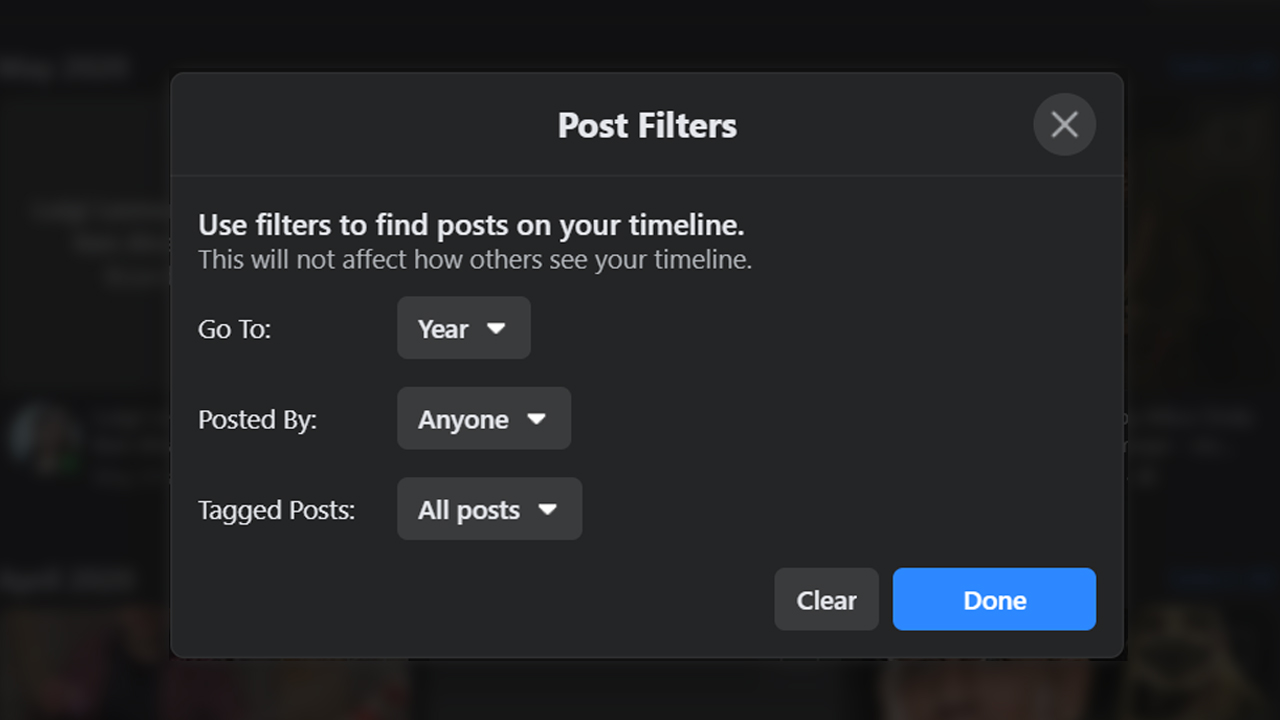Click the Go To label
The width and height of the screenshot is (1280, 720).
click(x=234, y=329)
